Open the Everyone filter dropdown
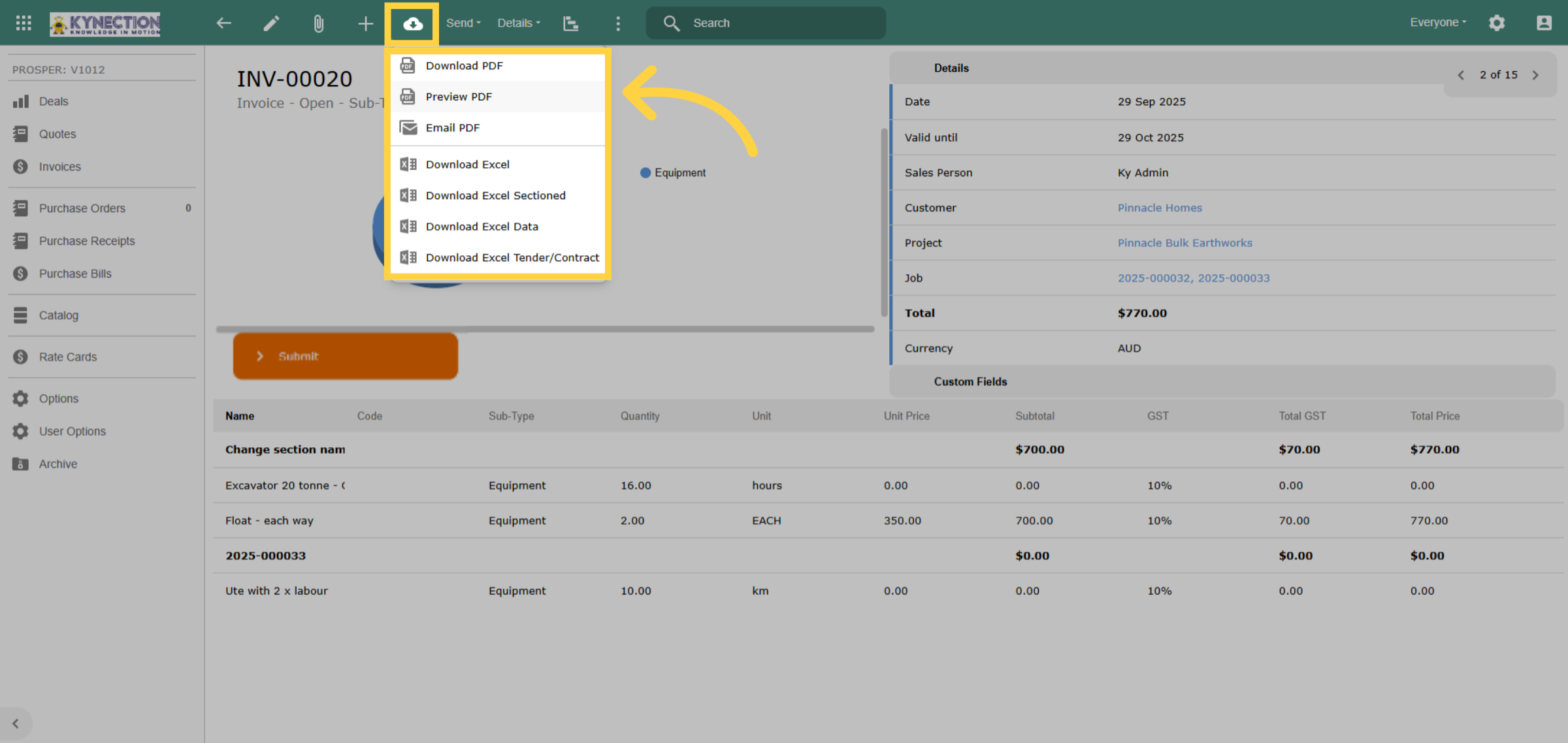This screenshot has width=1568, height=743. [x=1438, y=22]
